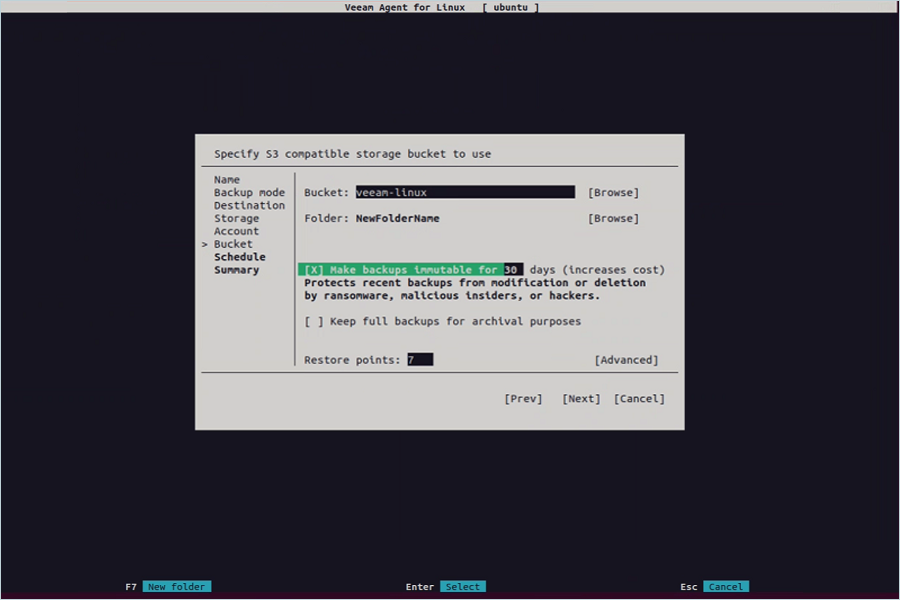The height and width of the screenshot is (600, 900).
Task: Select the Name step in the wizard
Action: [x=227, y=180]
